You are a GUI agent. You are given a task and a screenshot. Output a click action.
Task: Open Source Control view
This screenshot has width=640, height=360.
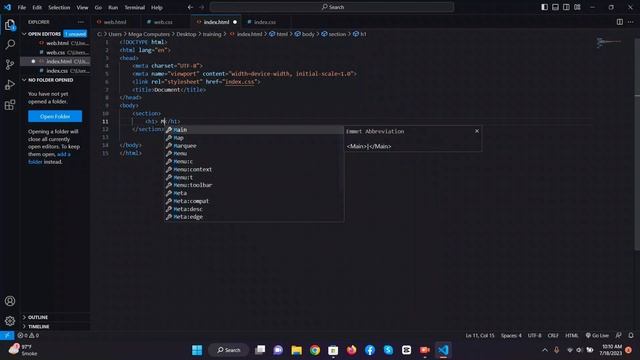10,64
